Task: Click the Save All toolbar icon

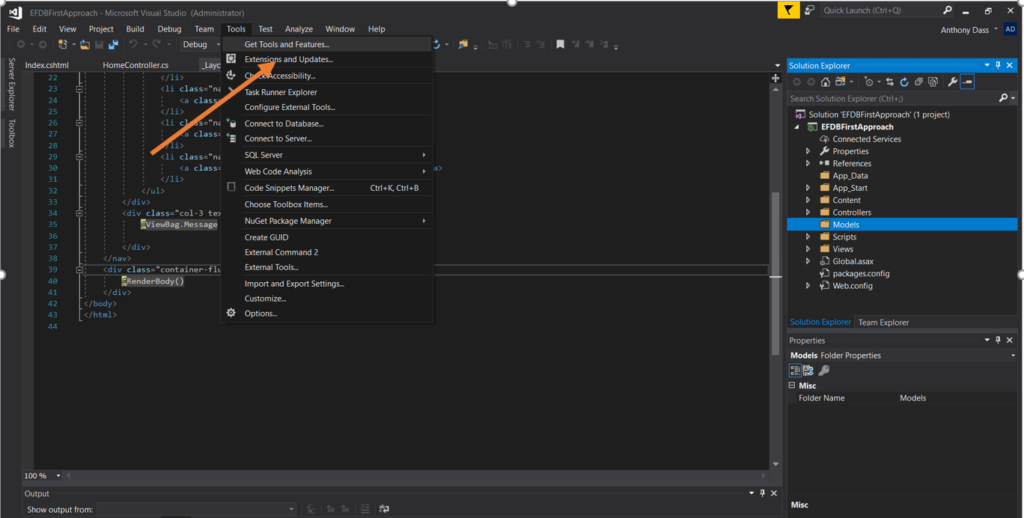Action: pyautogui.click(x=113, y=44)
